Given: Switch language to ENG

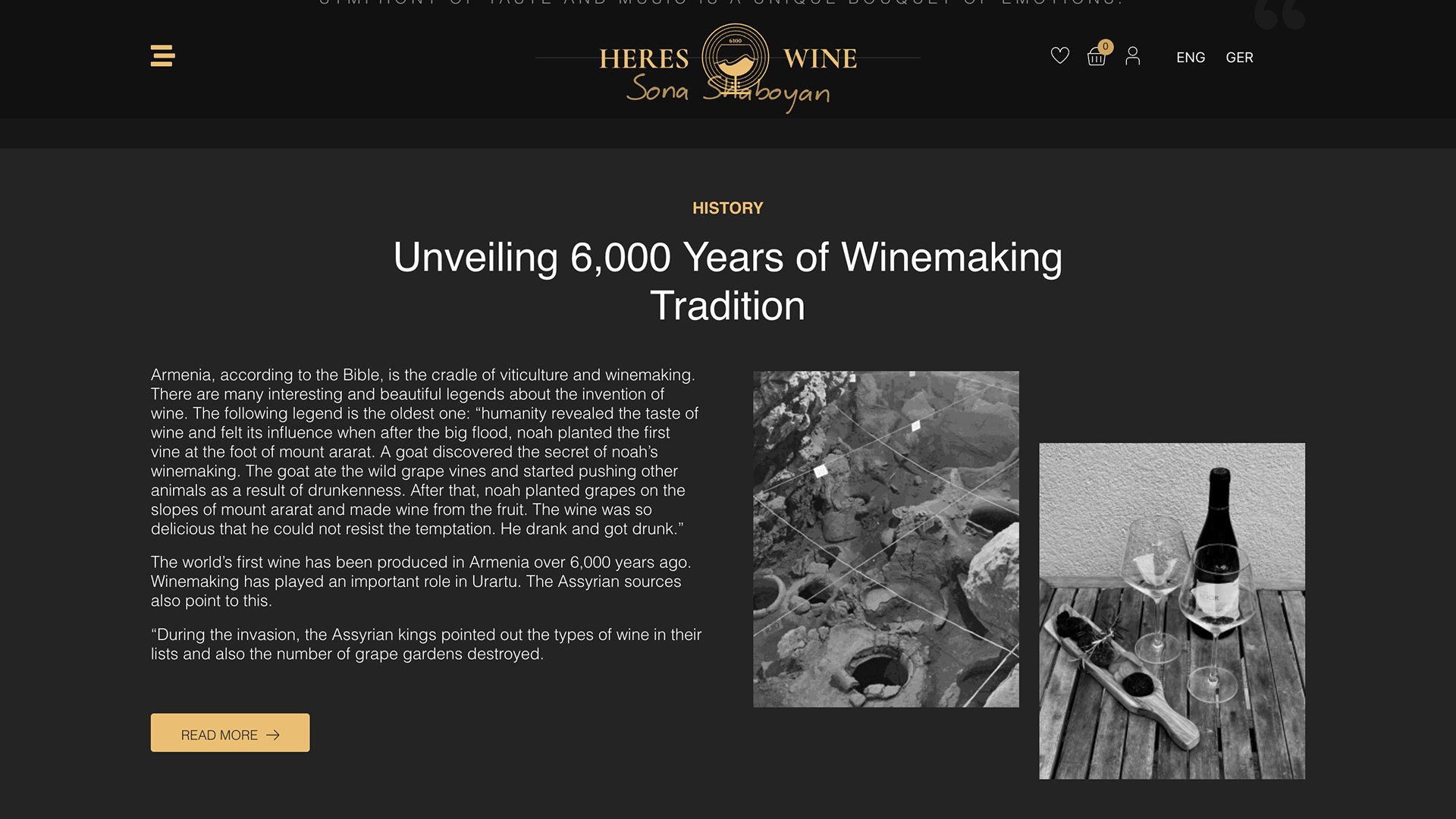Looking at the screenshot, I should (x=1191, y=58).
